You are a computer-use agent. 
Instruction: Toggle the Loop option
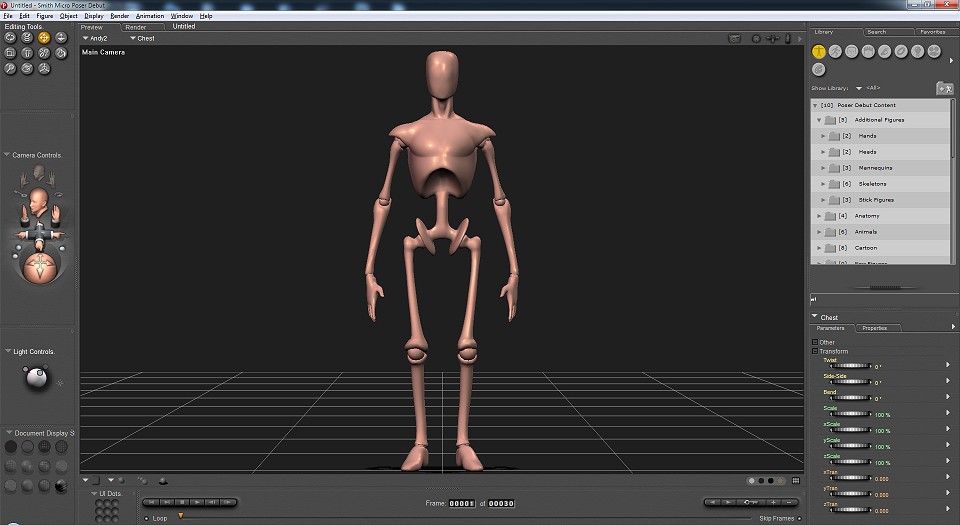click(x=147, y=518)
